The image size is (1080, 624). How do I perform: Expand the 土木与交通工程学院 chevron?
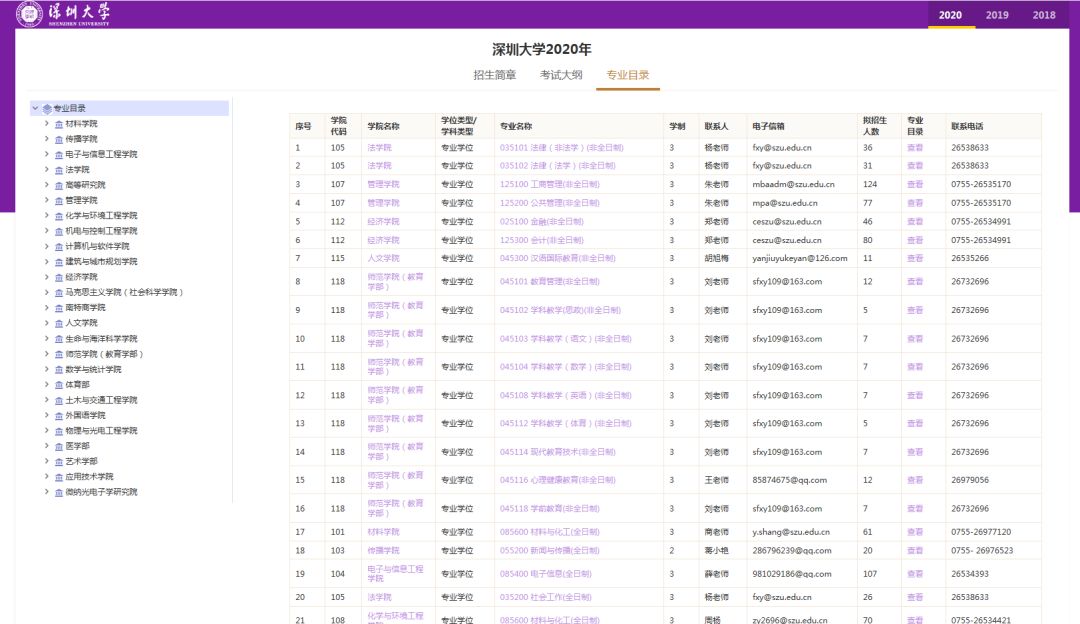pos(46,400)
